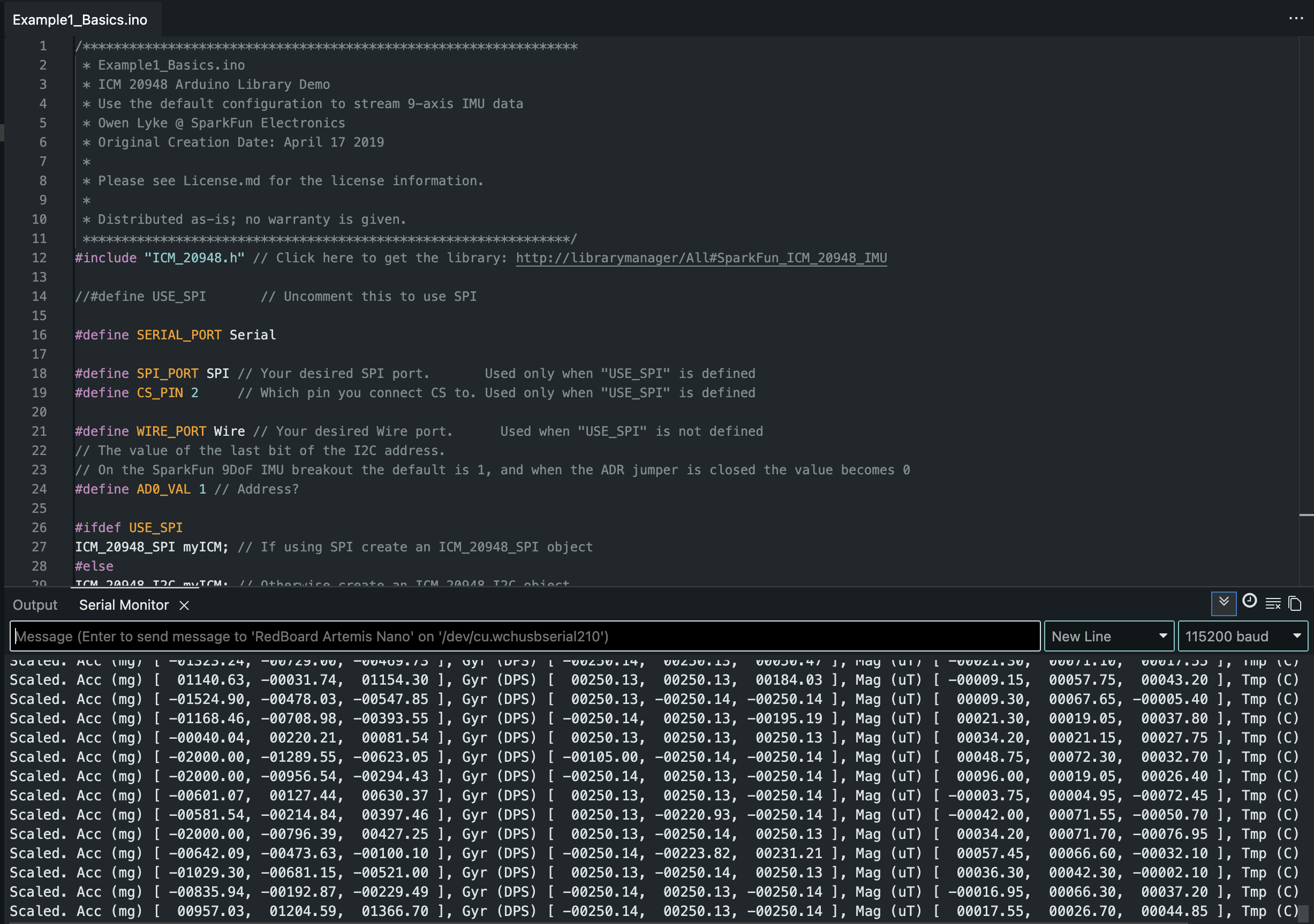
Task: Toggle autoscroll double-chevron button
Action: pyautogui.click(x=1224, y=603)
